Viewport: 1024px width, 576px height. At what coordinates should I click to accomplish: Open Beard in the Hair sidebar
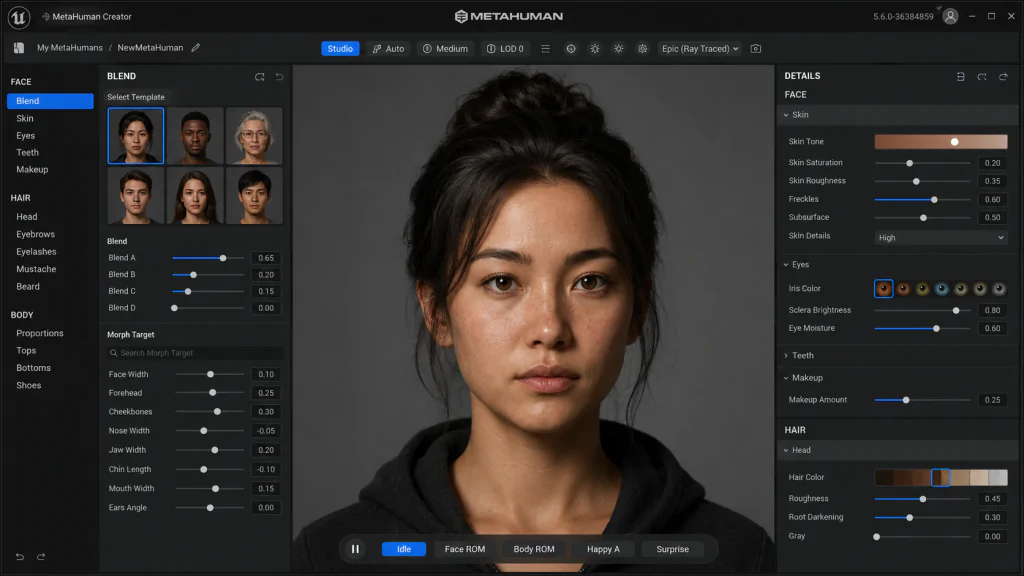[28, 286]
